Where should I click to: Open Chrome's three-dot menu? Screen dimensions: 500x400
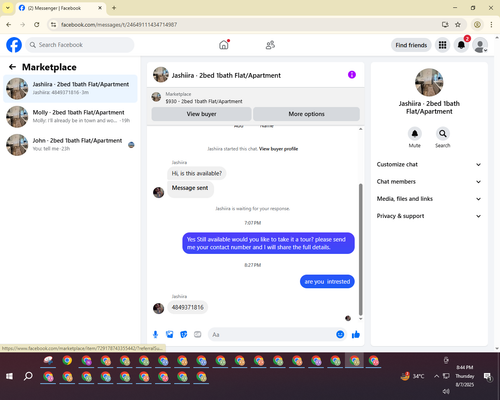(491, 25)
